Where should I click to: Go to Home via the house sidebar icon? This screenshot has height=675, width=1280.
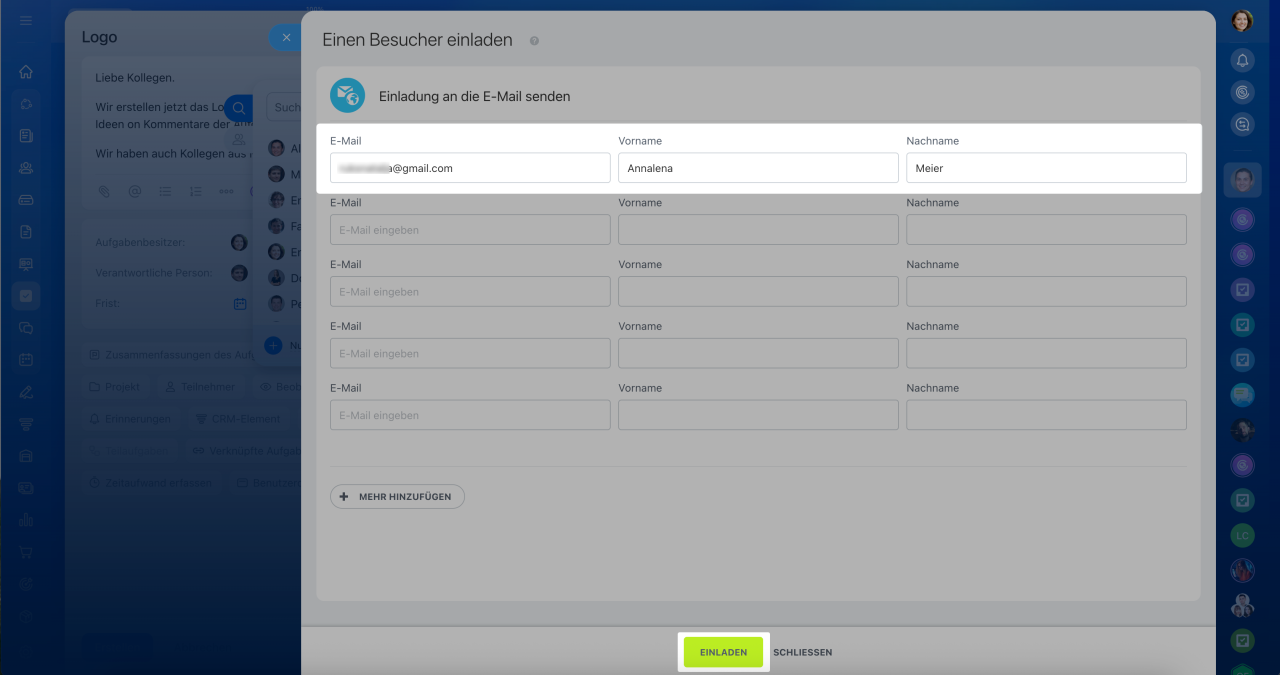pyautogui.click(x=26, y=72)
